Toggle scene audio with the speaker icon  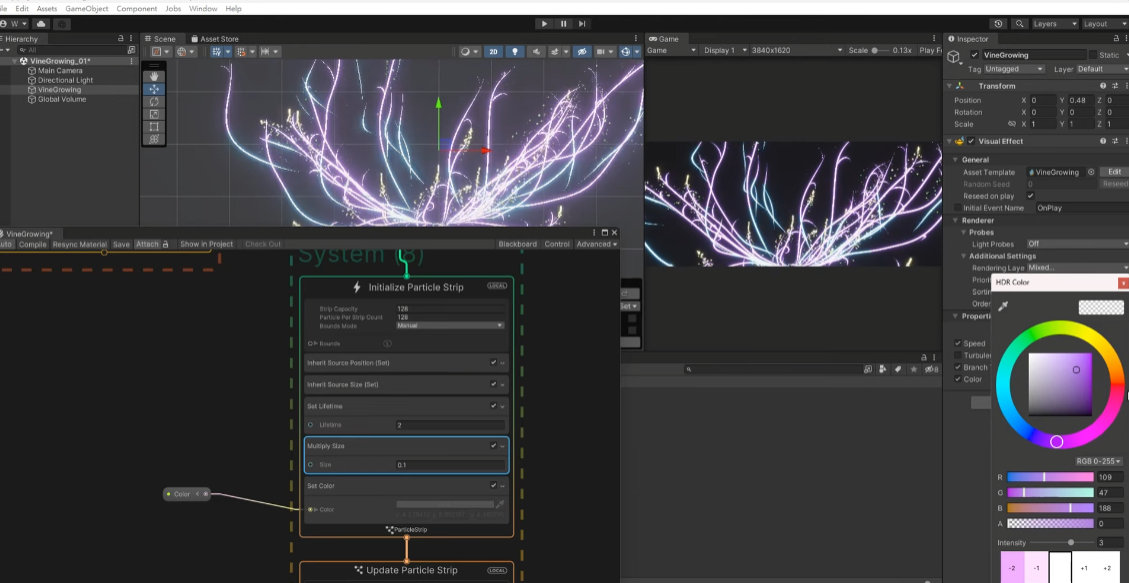(x=536, y=51)
